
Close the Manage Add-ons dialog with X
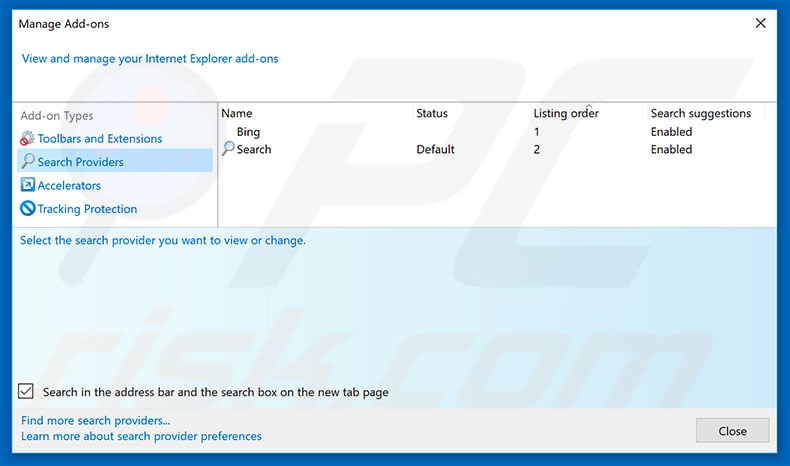760,23
